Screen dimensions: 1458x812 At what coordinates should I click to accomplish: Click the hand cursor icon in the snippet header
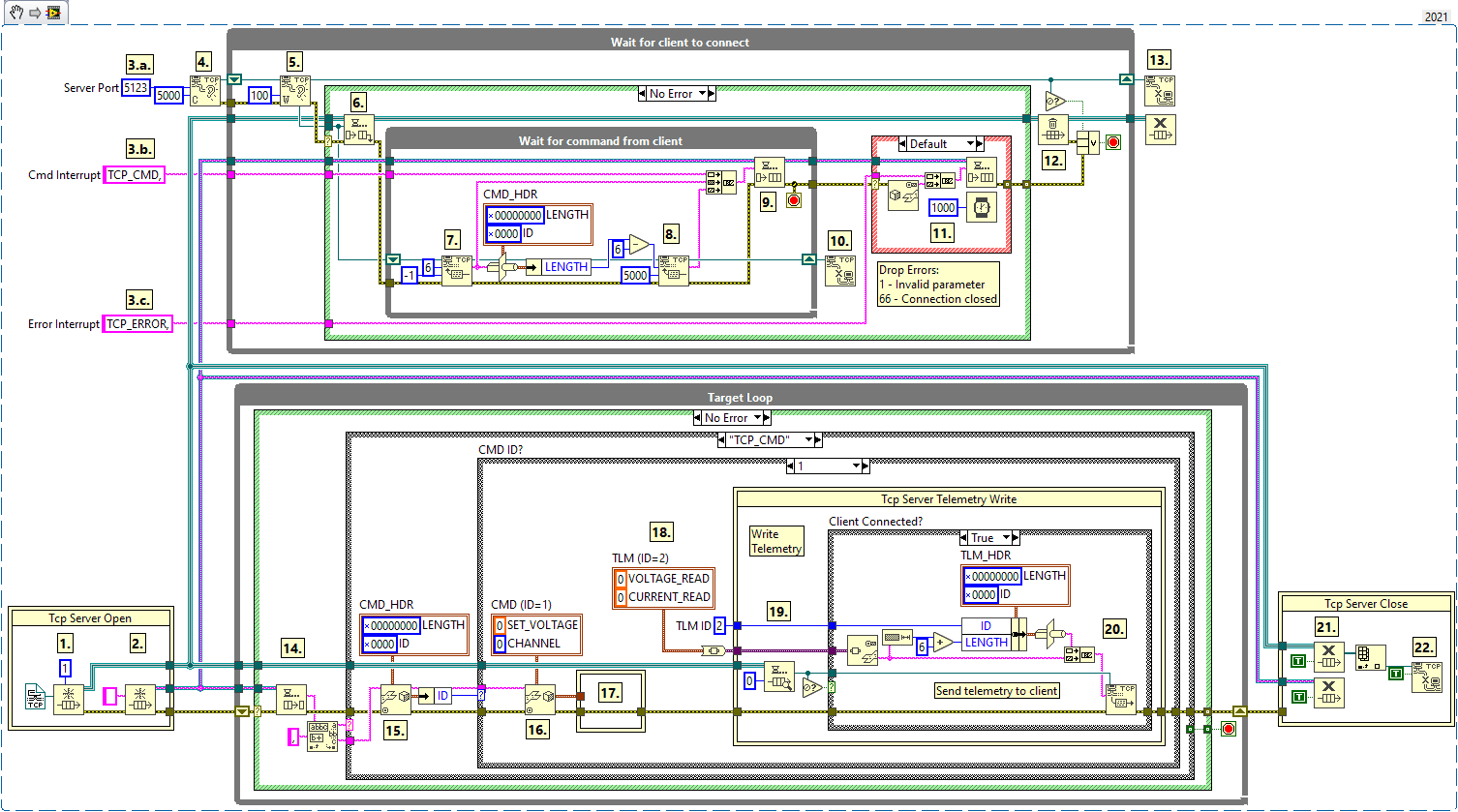(15, 13)
